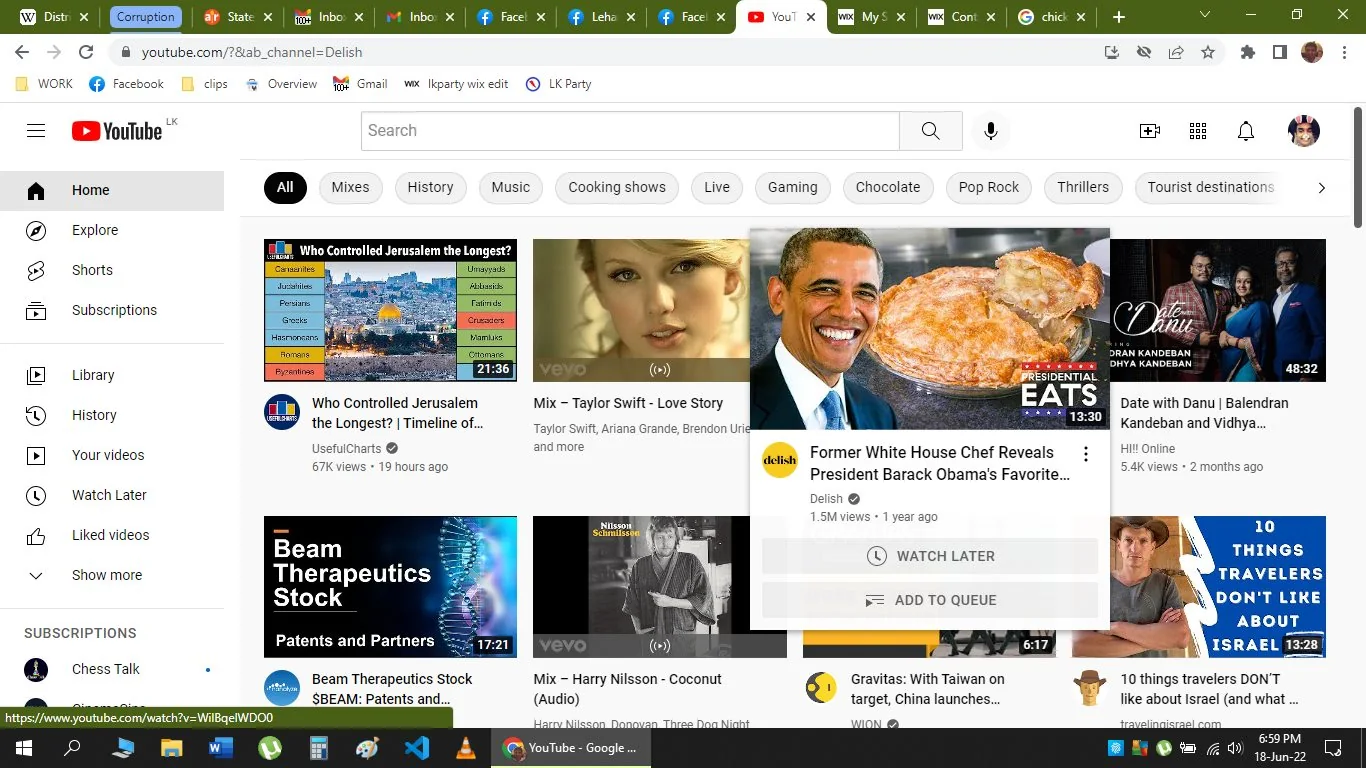Image resolution: width=1366 pixels, height=768 pixels.
Task: Open Subscriptions in the sidebar
Action: pyautogui.click(x=112, y=310)
